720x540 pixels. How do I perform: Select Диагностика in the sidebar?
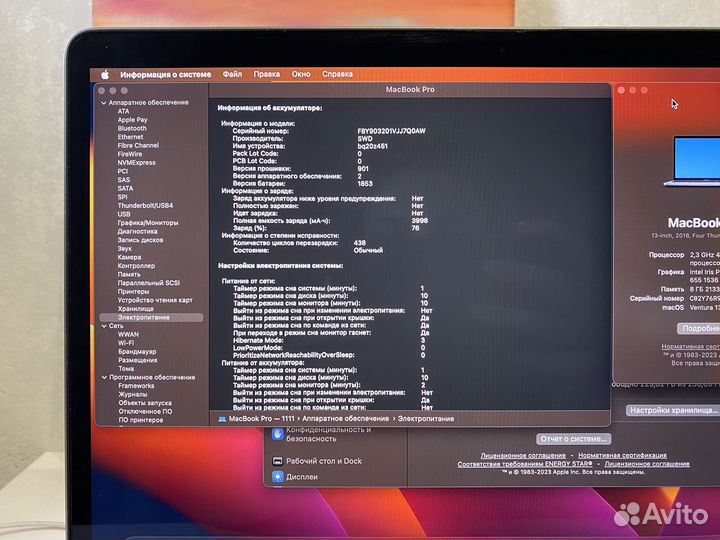[137, 231]
